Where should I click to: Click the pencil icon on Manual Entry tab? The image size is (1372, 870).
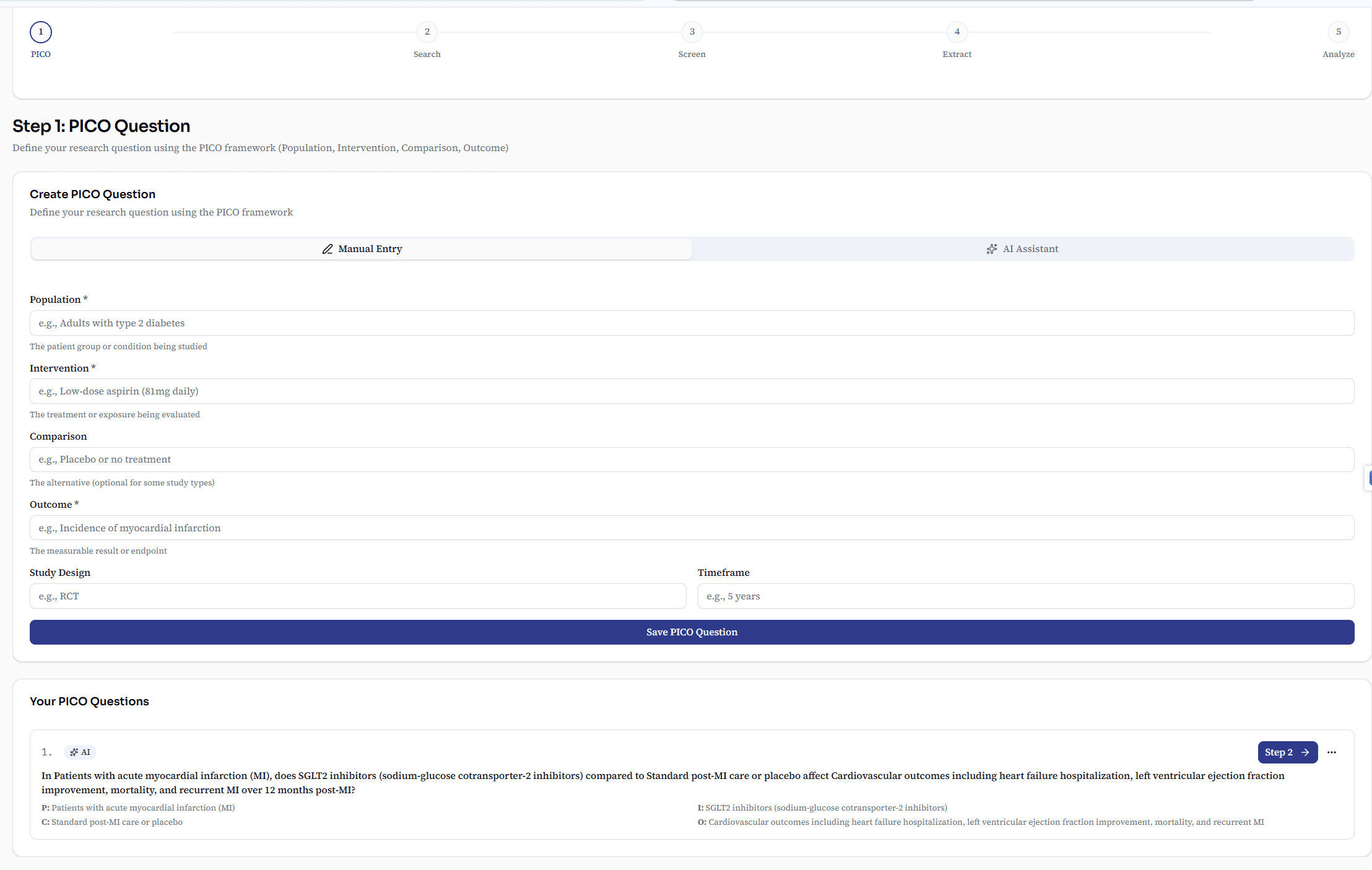[x=328, y=249]
